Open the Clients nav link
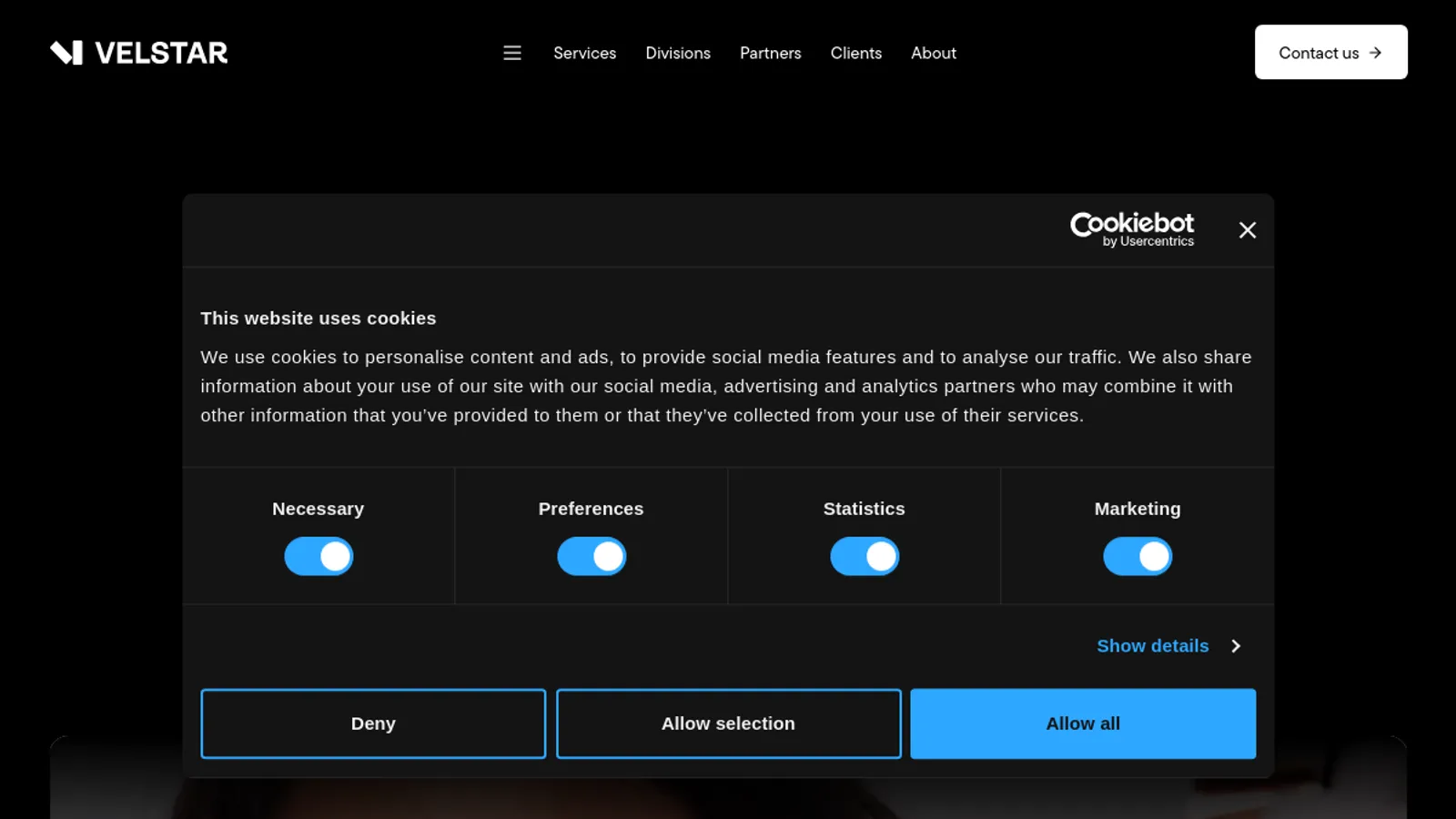The height and width of the screenshot is (819, 1456). pos(856,53)
